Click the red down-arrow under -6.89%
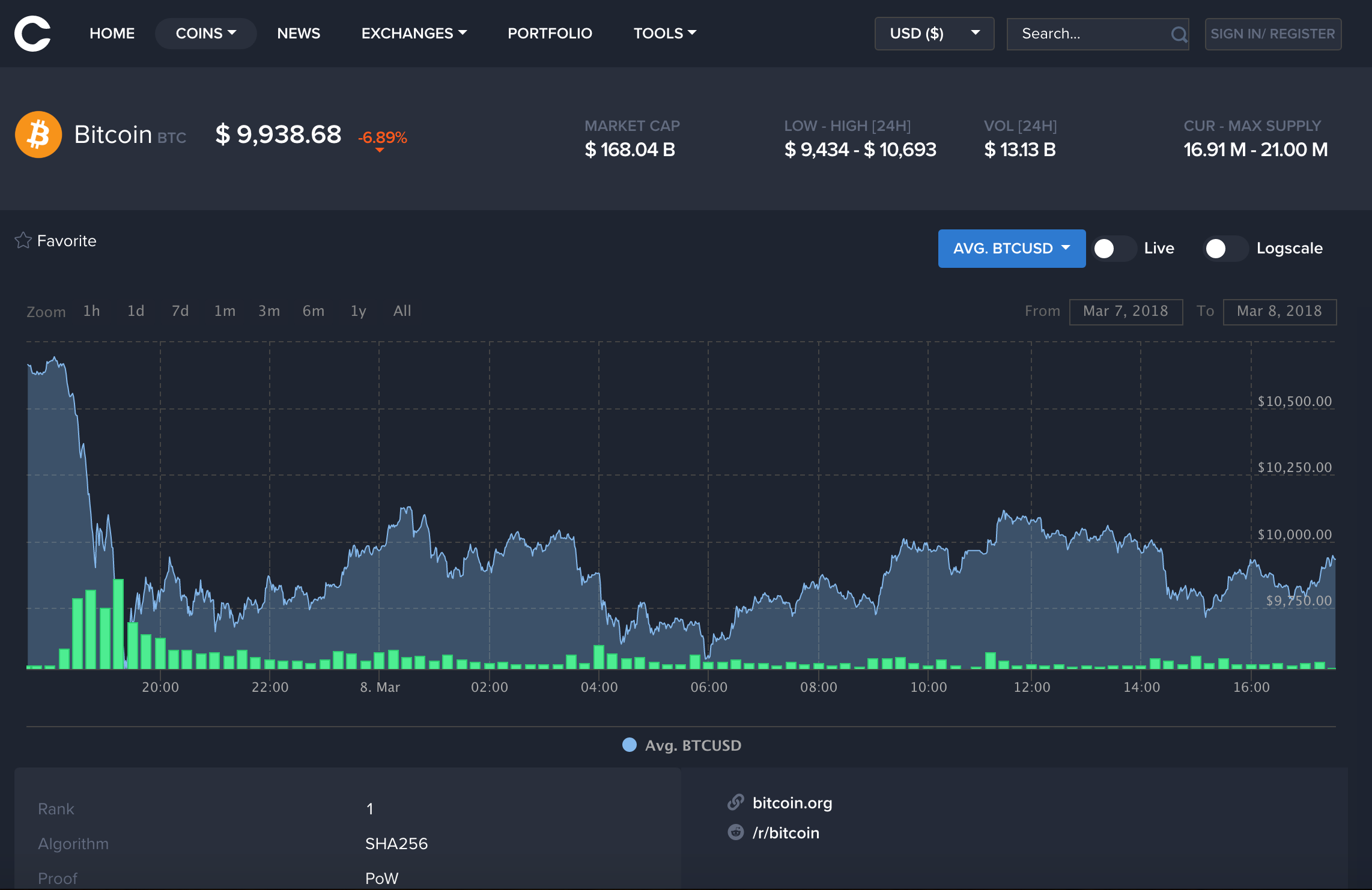The image size is (1372, 890). point(380,150)
